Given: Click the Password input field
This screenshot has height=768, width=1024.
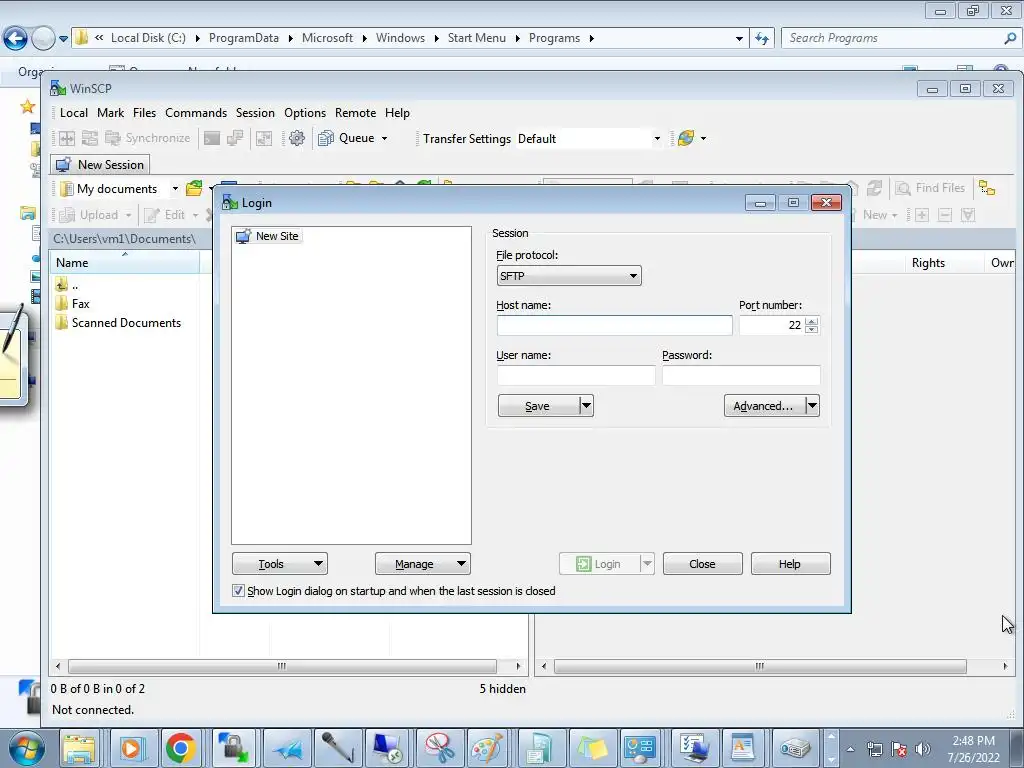Looking at the screenshot, I should click(x=741, y=376).
